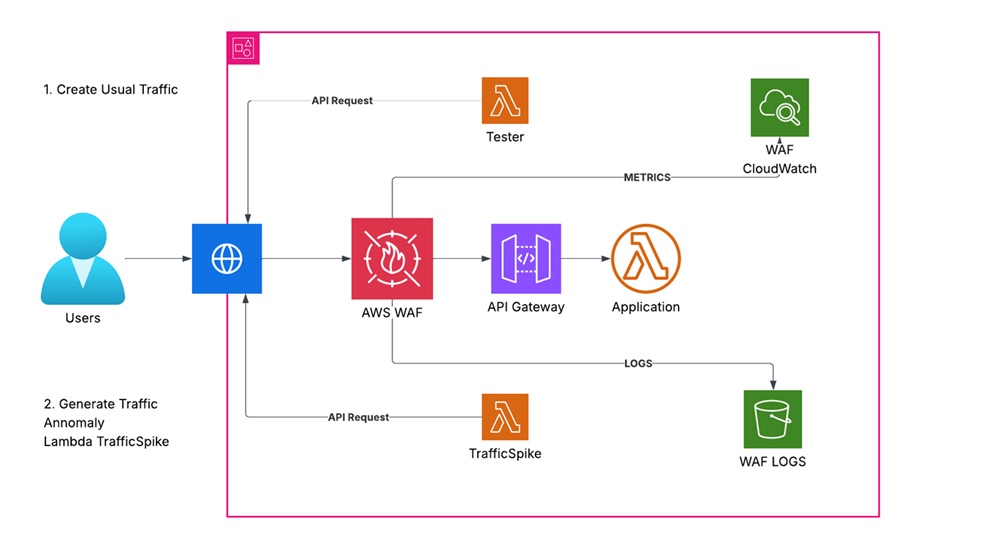The image size is (997, 555).
Task: Select the purple API Gateway icon
Action: point(526,258)
